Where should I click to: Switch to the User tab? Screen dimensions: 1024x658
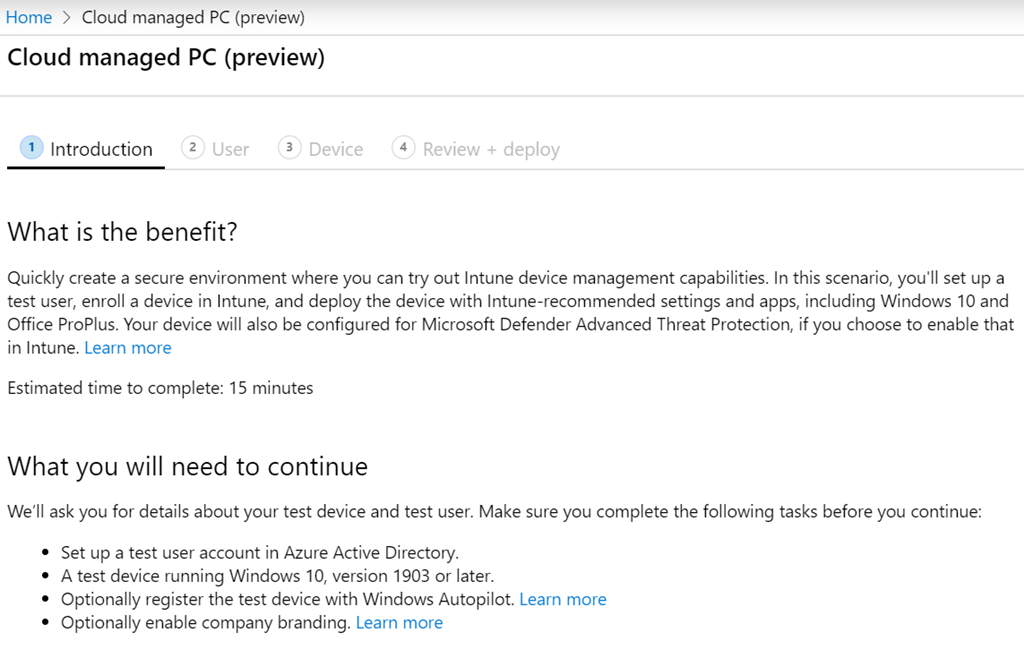point(230,149)
